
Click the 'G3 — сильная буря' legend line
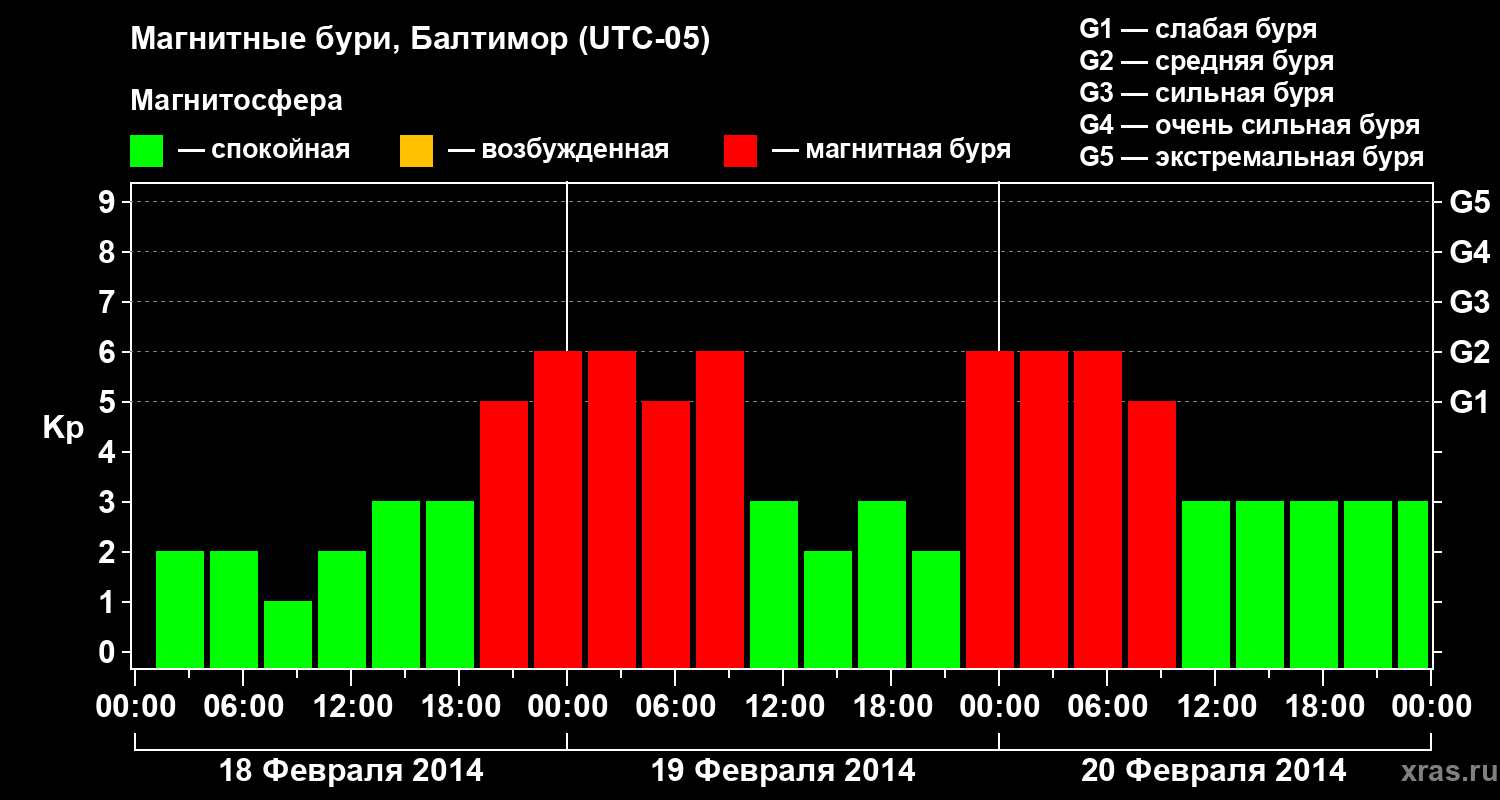[1206, 93]
